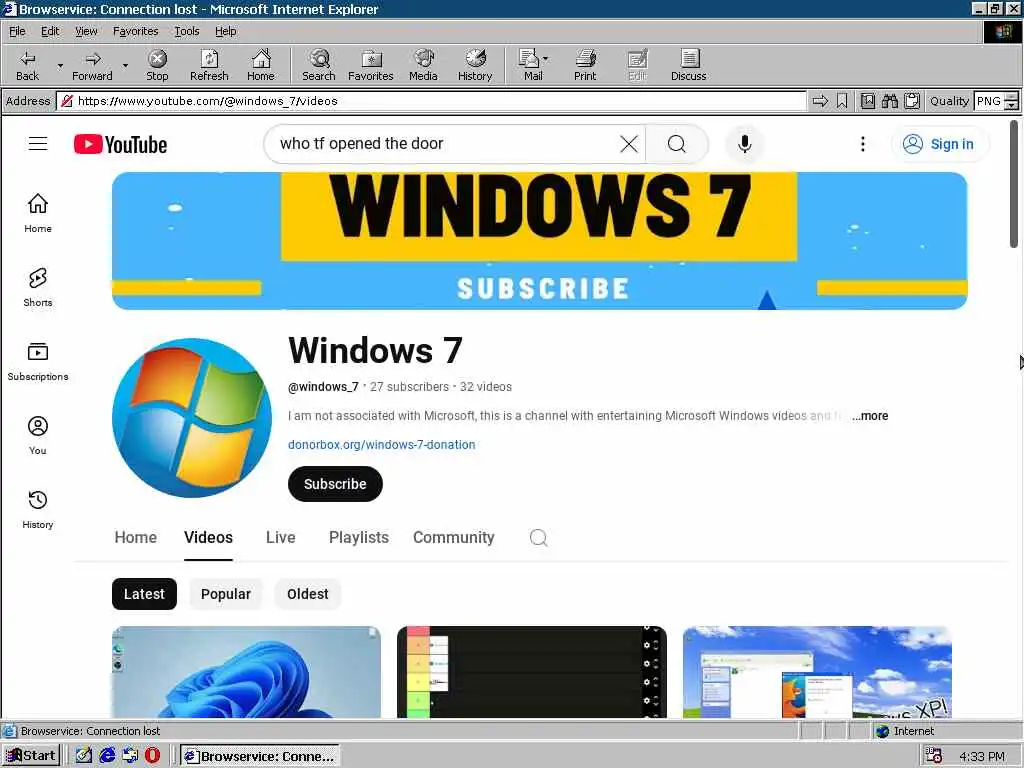1024x768 pixels.
Task: Open the Windows 11 wallpaper video thumbnail
Action: 246,672
